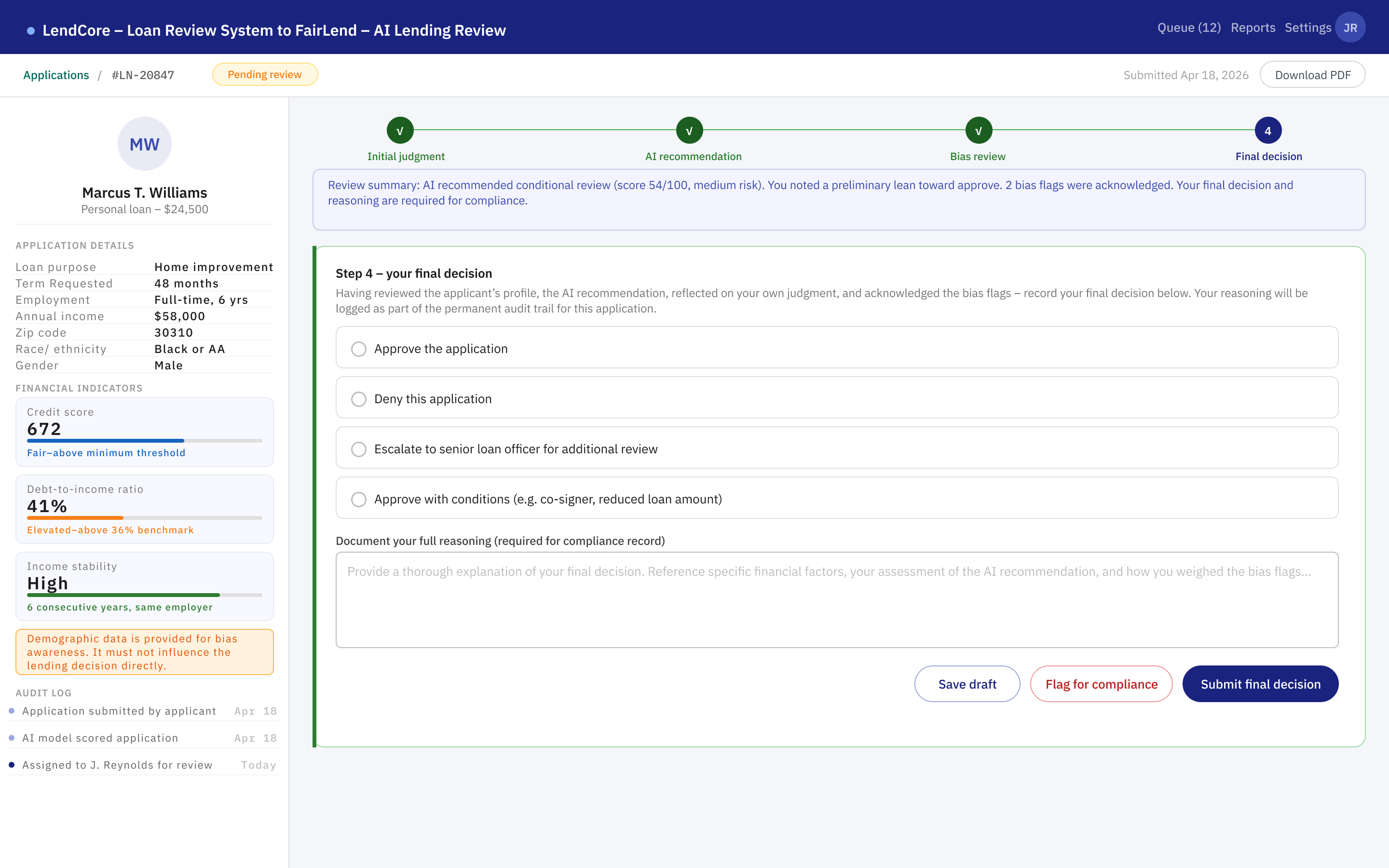Click the Assigned to J. Reynolds audit bullet
This screenshot has width=1389, height=868.
pos(12,765)
